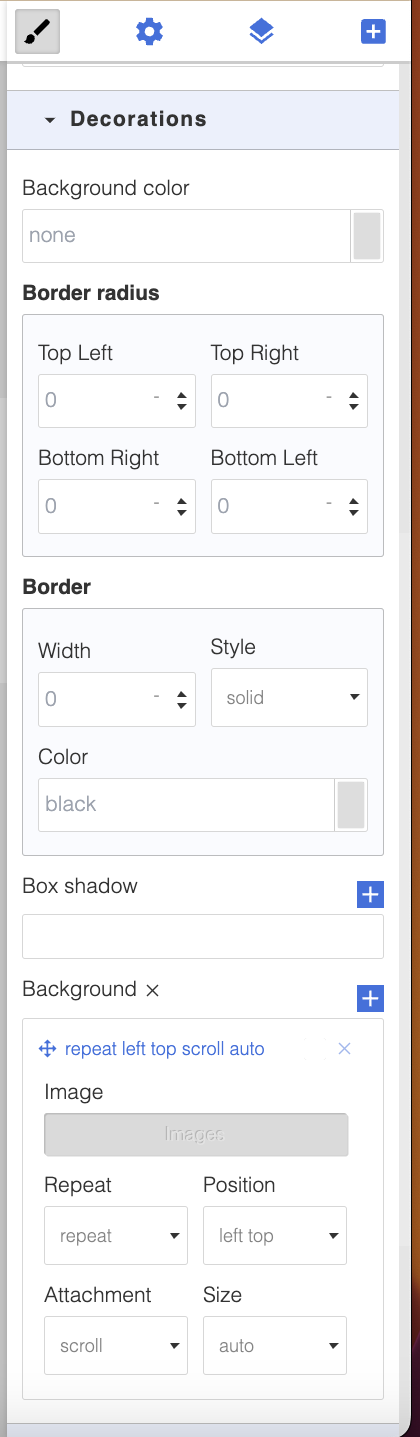
Task: Clear the Background property value
Action: [x=152, y=990]
